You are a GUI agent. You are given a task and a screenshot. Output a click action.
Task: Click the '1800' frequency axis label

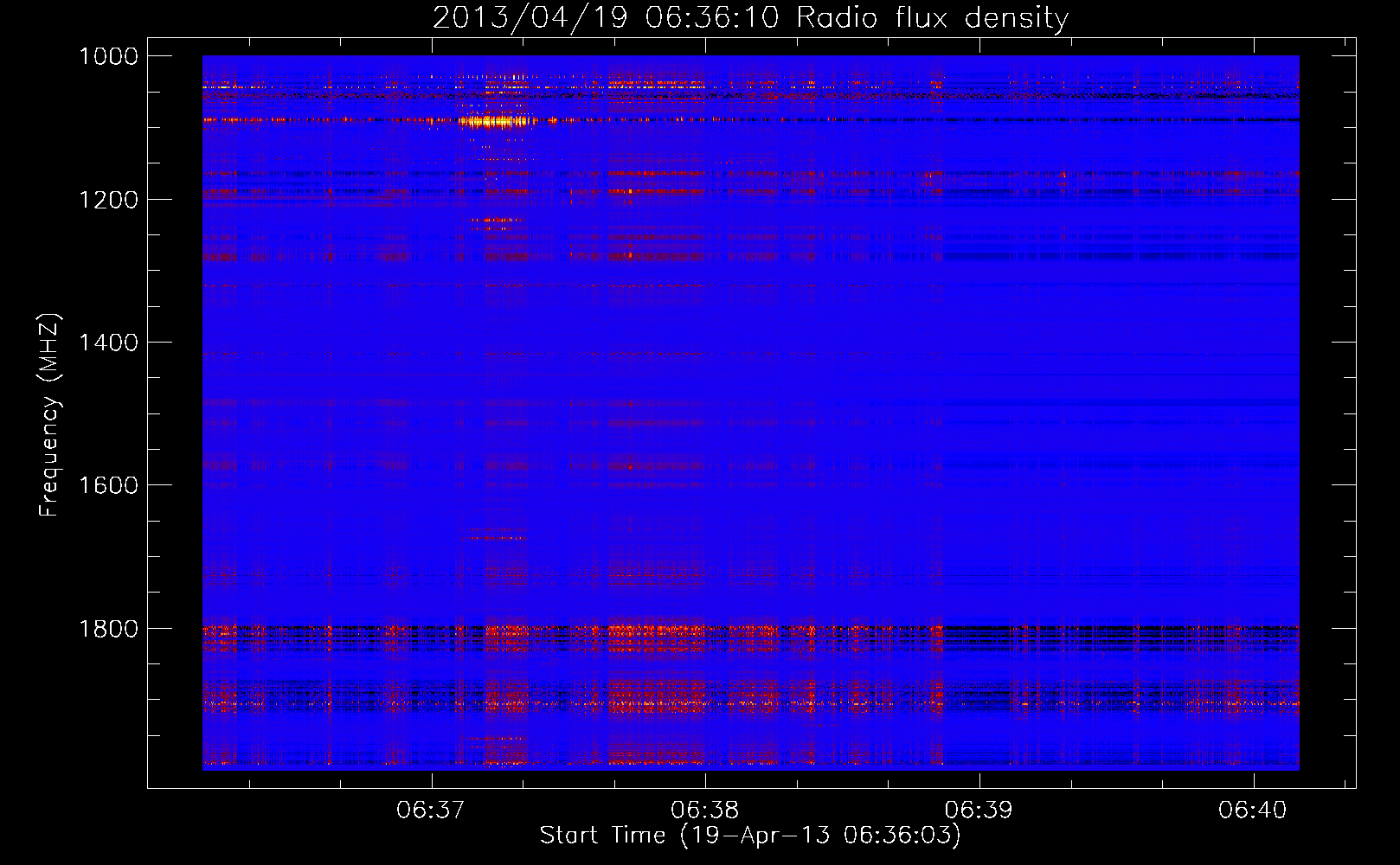(x=108, y=629)
